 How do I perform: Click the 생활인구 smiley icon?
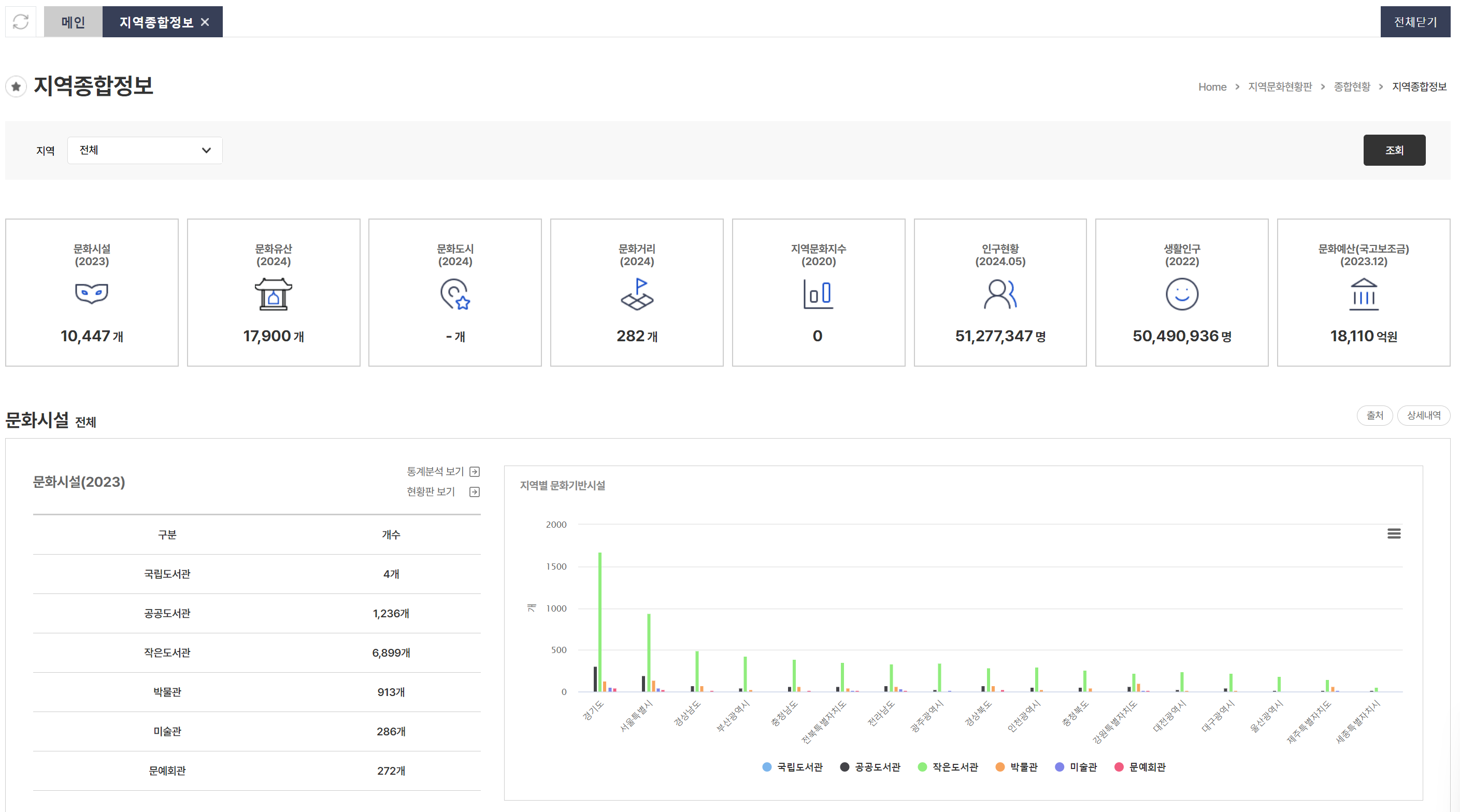(x=1181, y=294)
